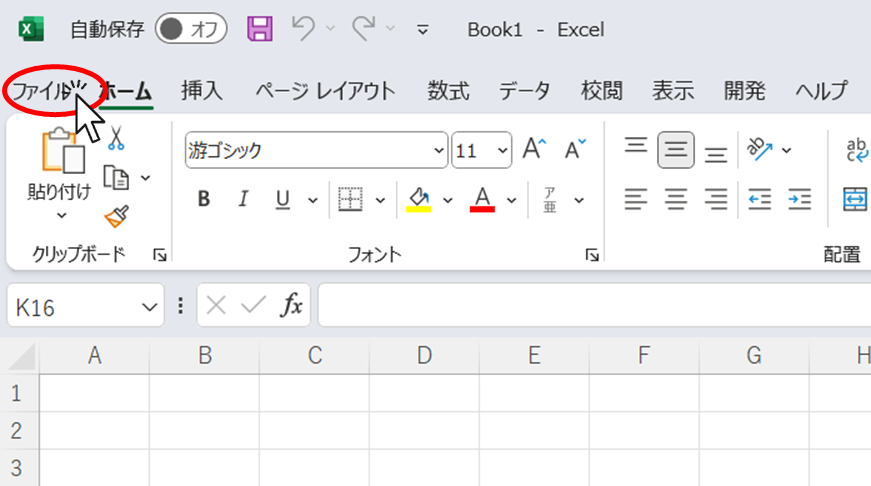Open the ヘルプ tab
Image resolution: width=871 pixels, height=486 pixels.
822,91
